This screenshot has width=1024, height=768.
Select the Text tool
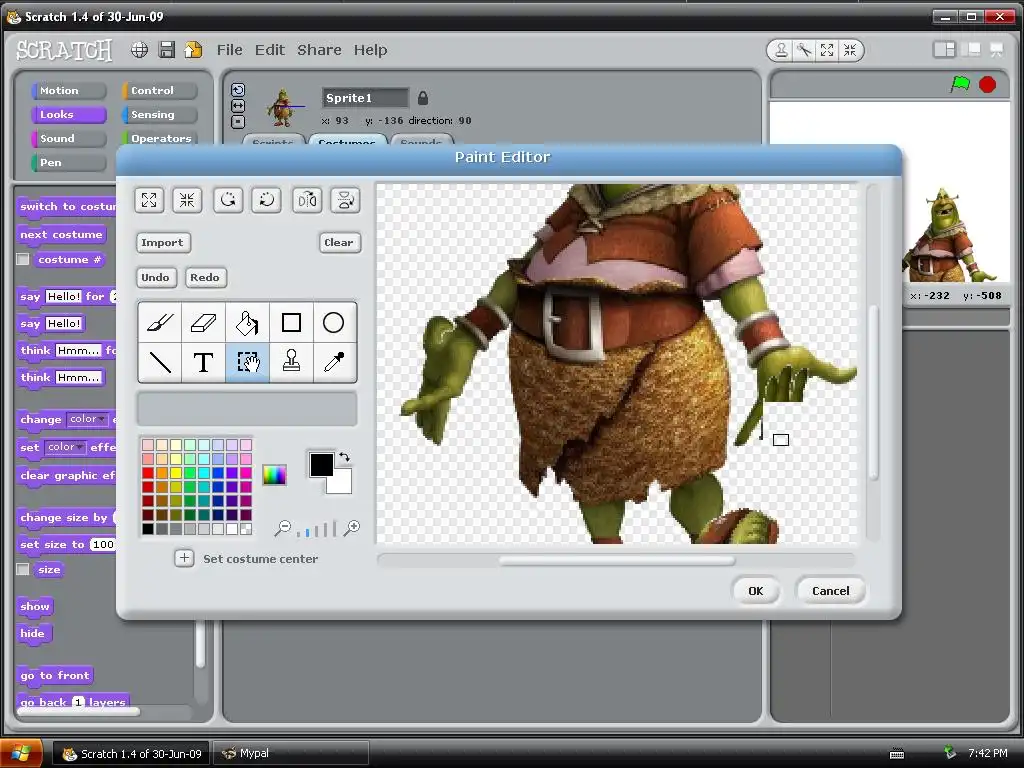tap(204, 362)
